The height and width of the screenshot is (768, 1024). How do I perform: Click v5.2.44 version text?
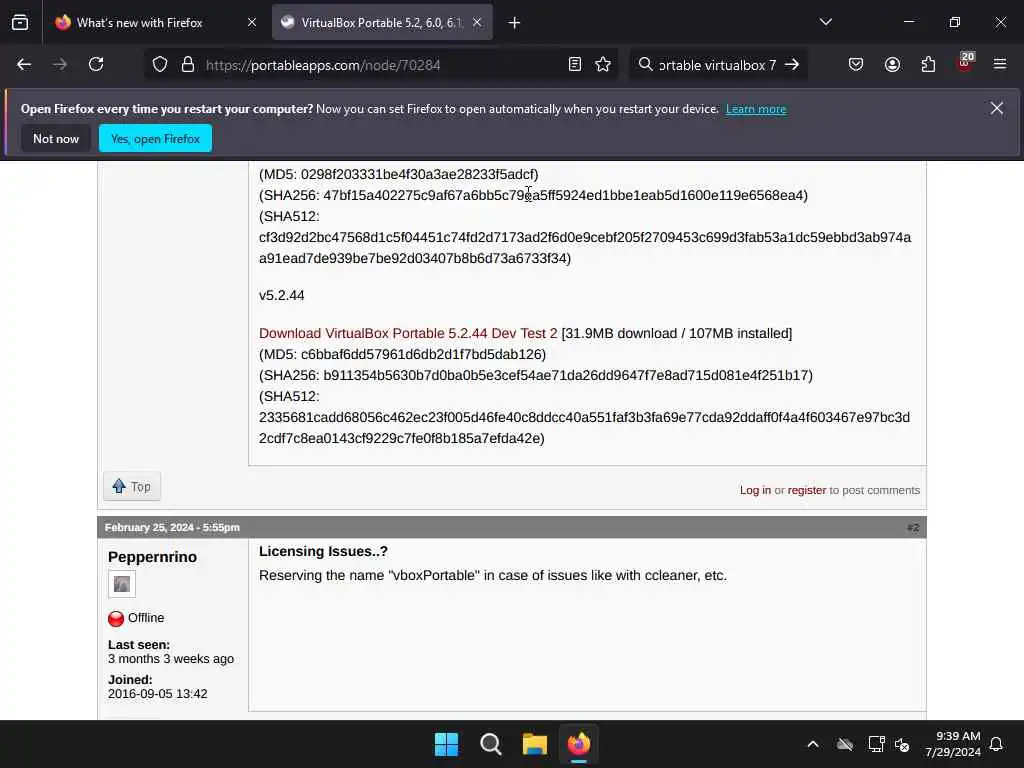pos(281,295)
